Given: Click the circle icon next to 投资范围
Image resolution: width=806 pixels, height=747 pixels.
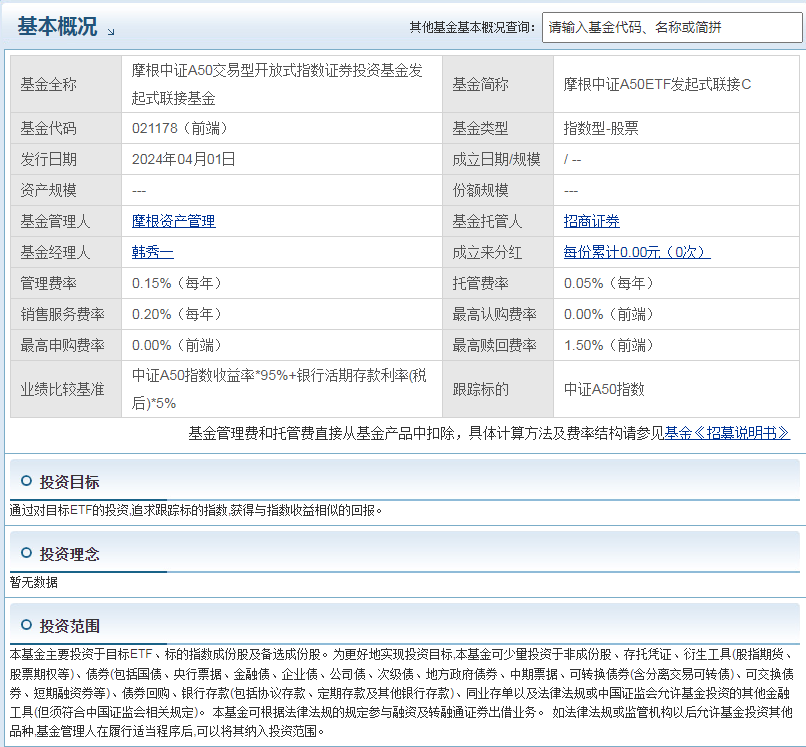Looking at the screenshot, I should pyautogui.click(x=26, y=625).
